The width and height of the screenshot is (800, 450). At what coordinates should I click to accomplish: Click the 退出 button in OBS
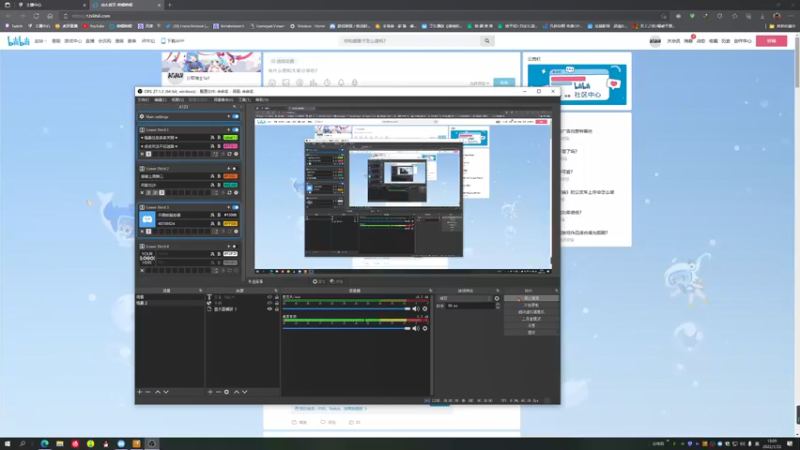[x=531, y=332]
